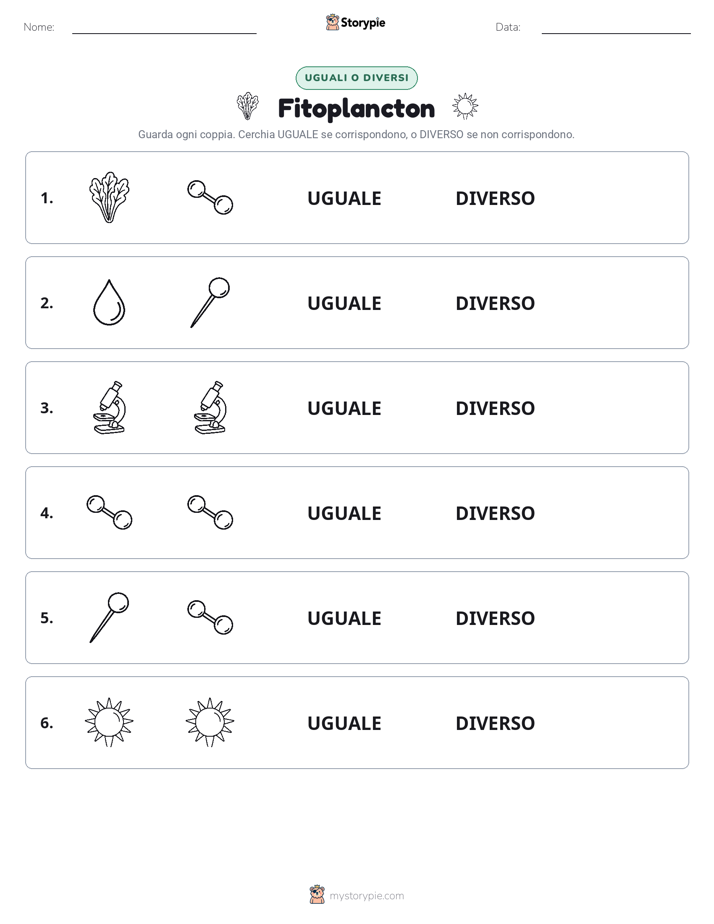Viewport: 714px width, 924px height.
Task: Click the dumbbell molecule icon in row 1
Action: 210,197
